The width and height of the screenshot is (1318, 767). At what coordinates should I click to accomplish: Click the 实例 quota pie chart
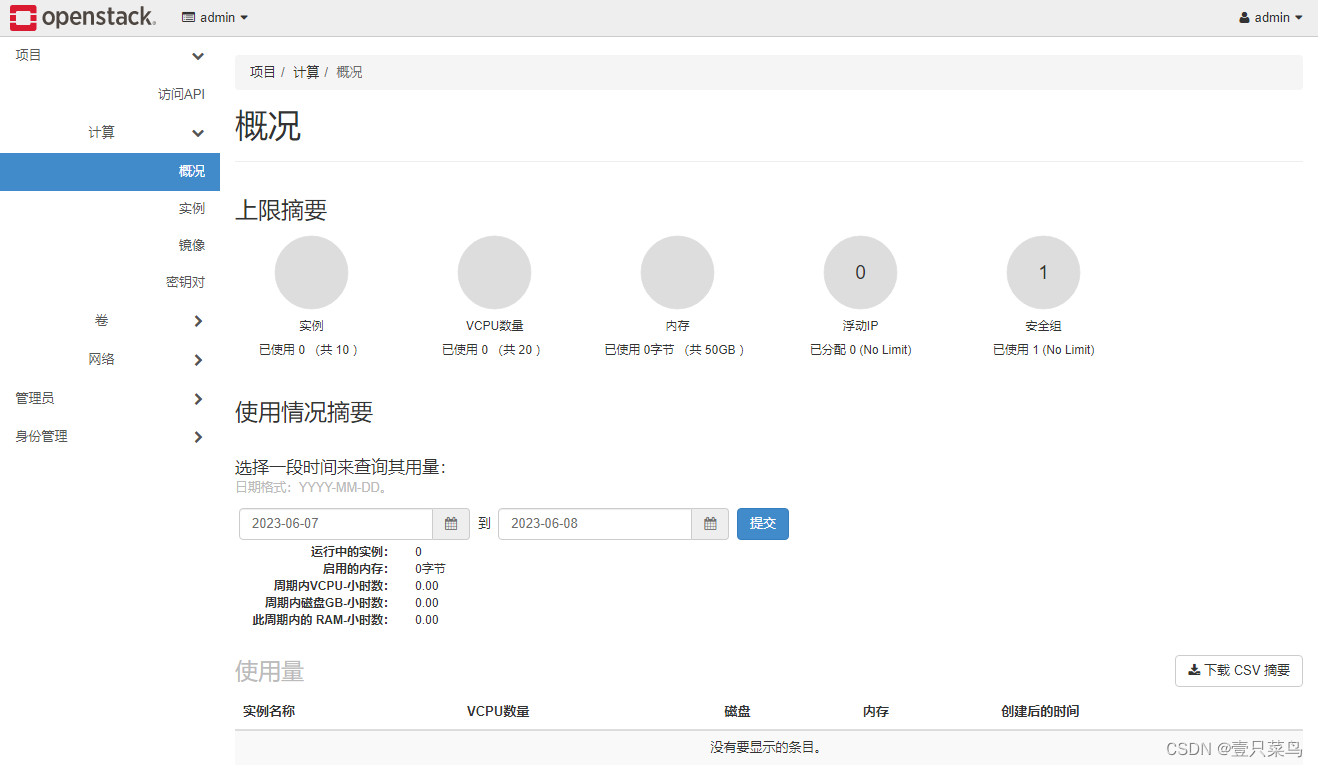[x=311, y=272]
